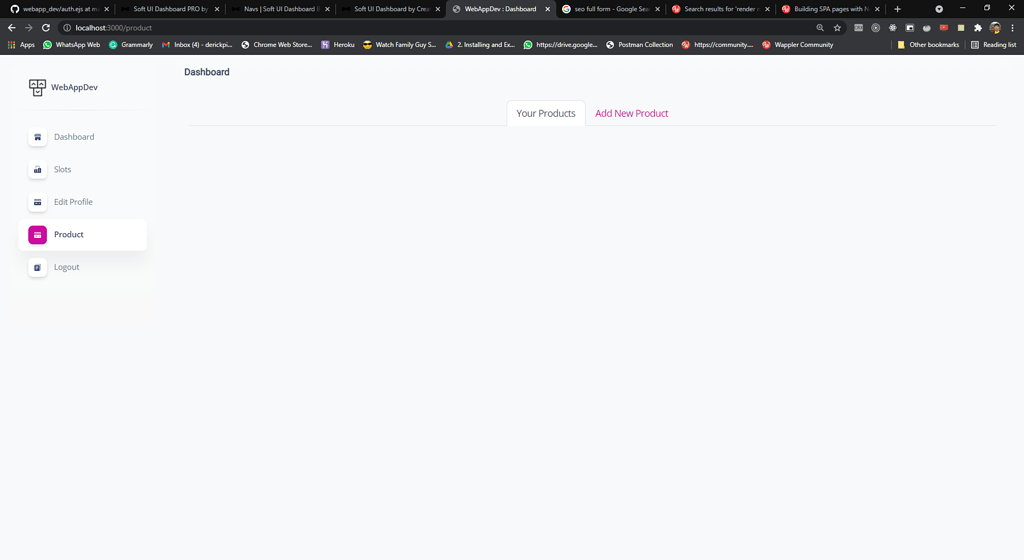Open the Extensions puzzle piece icon
The width and height of the screenshot is (1024, 560).
point(978,28)
